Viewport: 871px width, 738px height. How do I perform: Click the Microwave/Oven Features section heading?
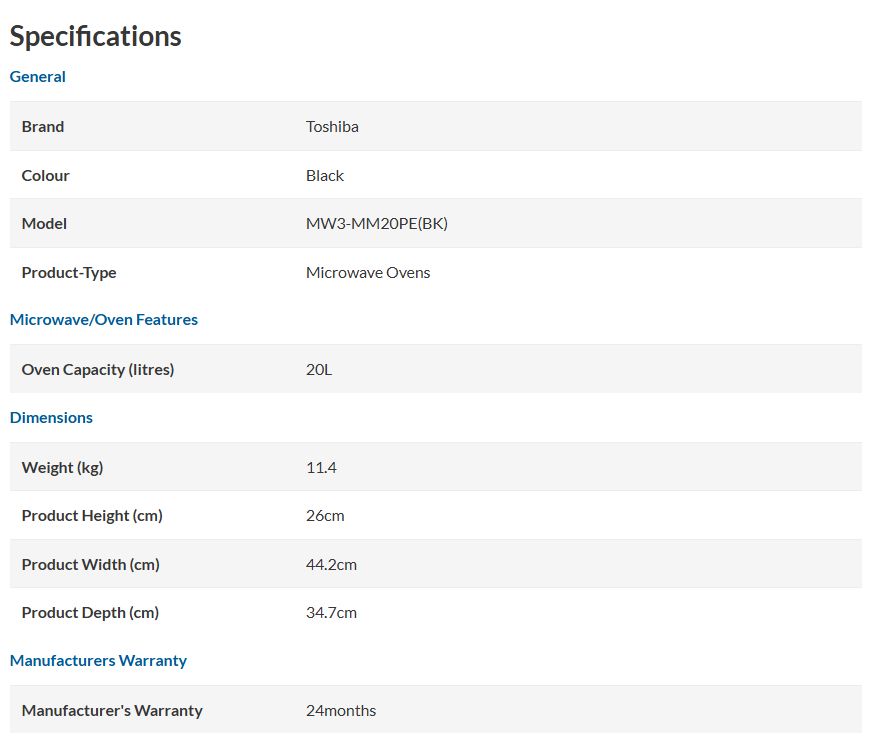point(104,320)
